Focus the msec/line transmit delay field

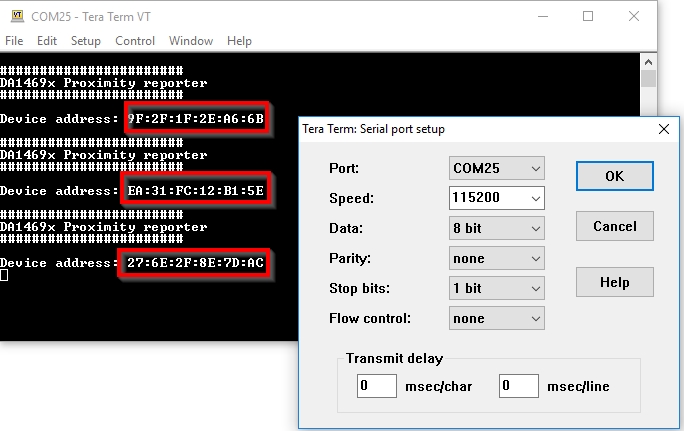pyautogui.click(x=519, y=386)
